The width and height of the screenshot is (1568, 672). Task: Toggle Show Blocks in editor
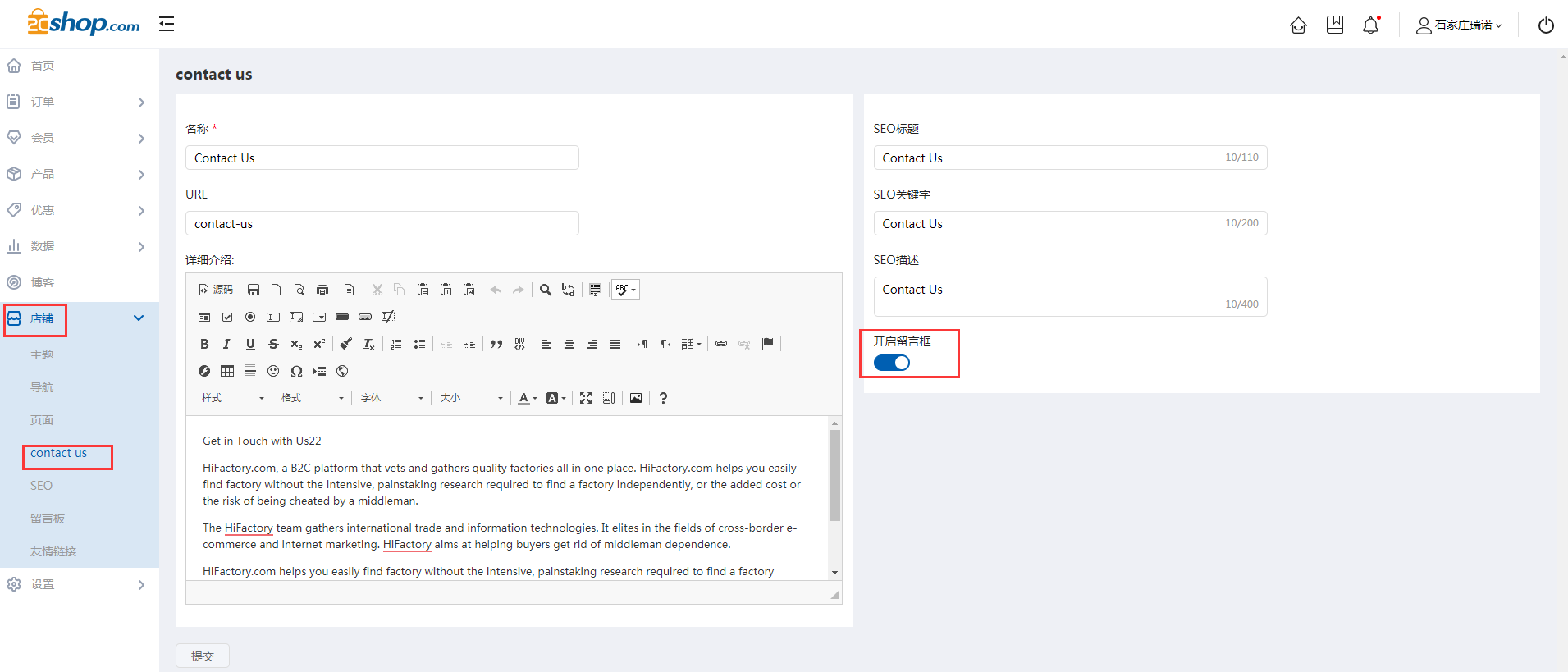point(609,398)
